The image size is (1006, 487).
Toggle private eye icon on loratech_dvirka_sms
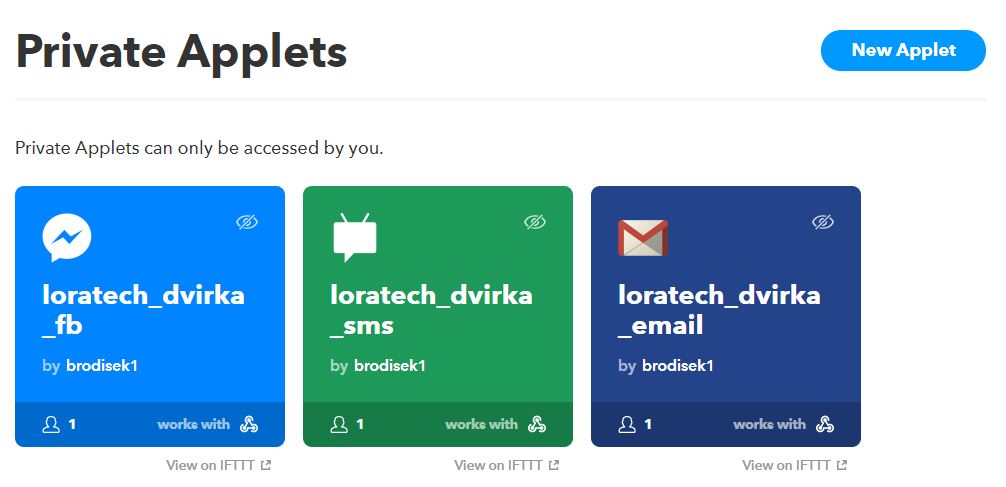click(535, 222)
